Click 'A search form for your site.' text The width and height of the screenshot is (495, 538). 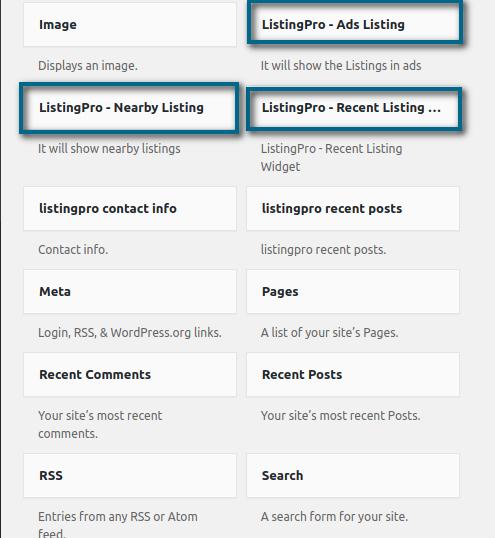pyautogui.click(x=334, y=517)
